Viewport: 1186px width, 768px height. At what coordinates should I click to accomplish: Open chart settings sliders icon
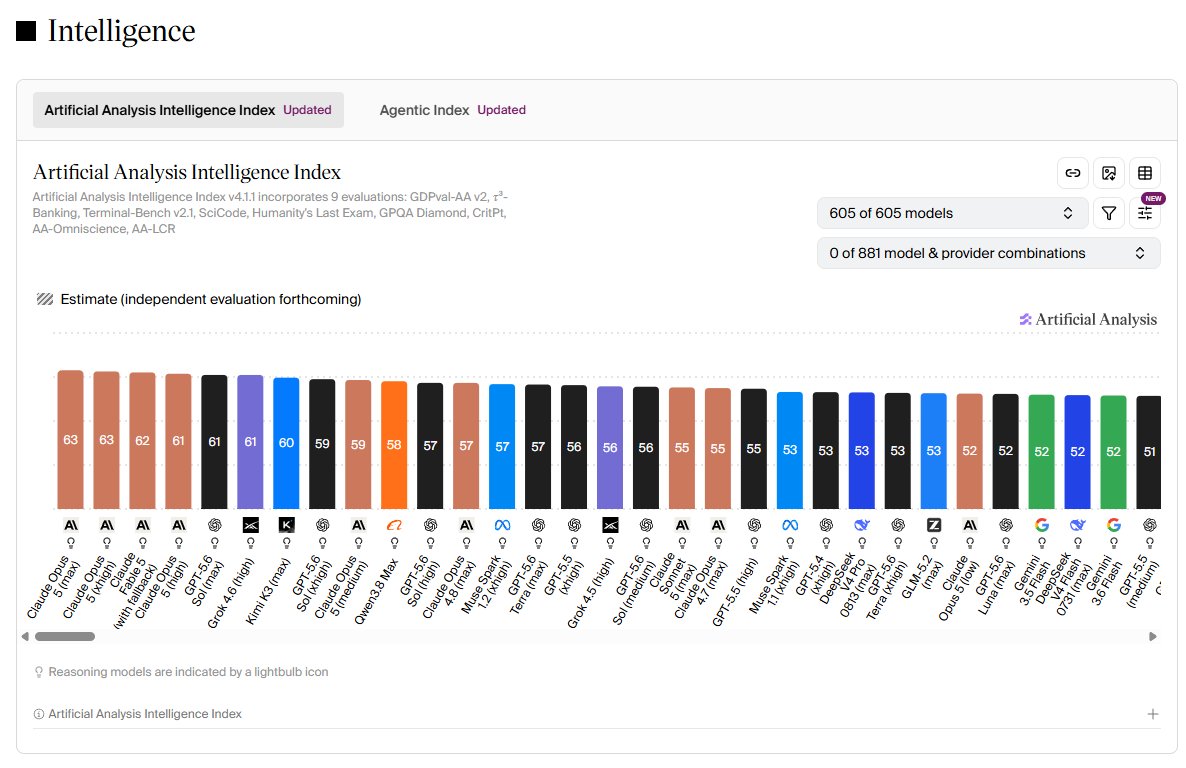click(1145, 213)
